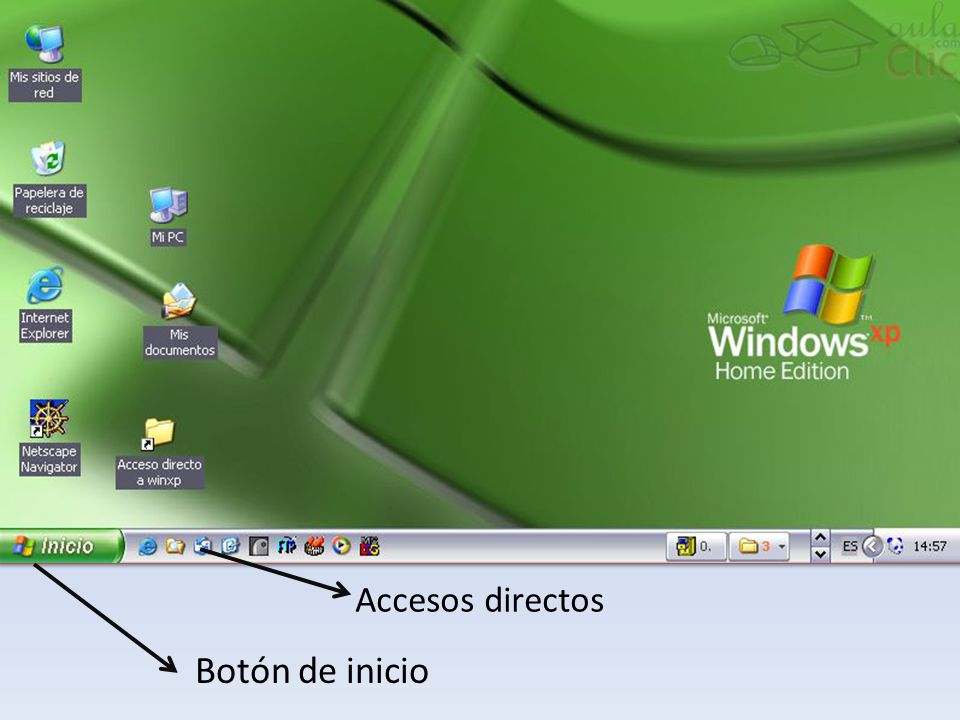The width and height of the screenshot is (960, 720).
Task: Open grouped folder taskbar button showing 3
Action: point(760,546)
